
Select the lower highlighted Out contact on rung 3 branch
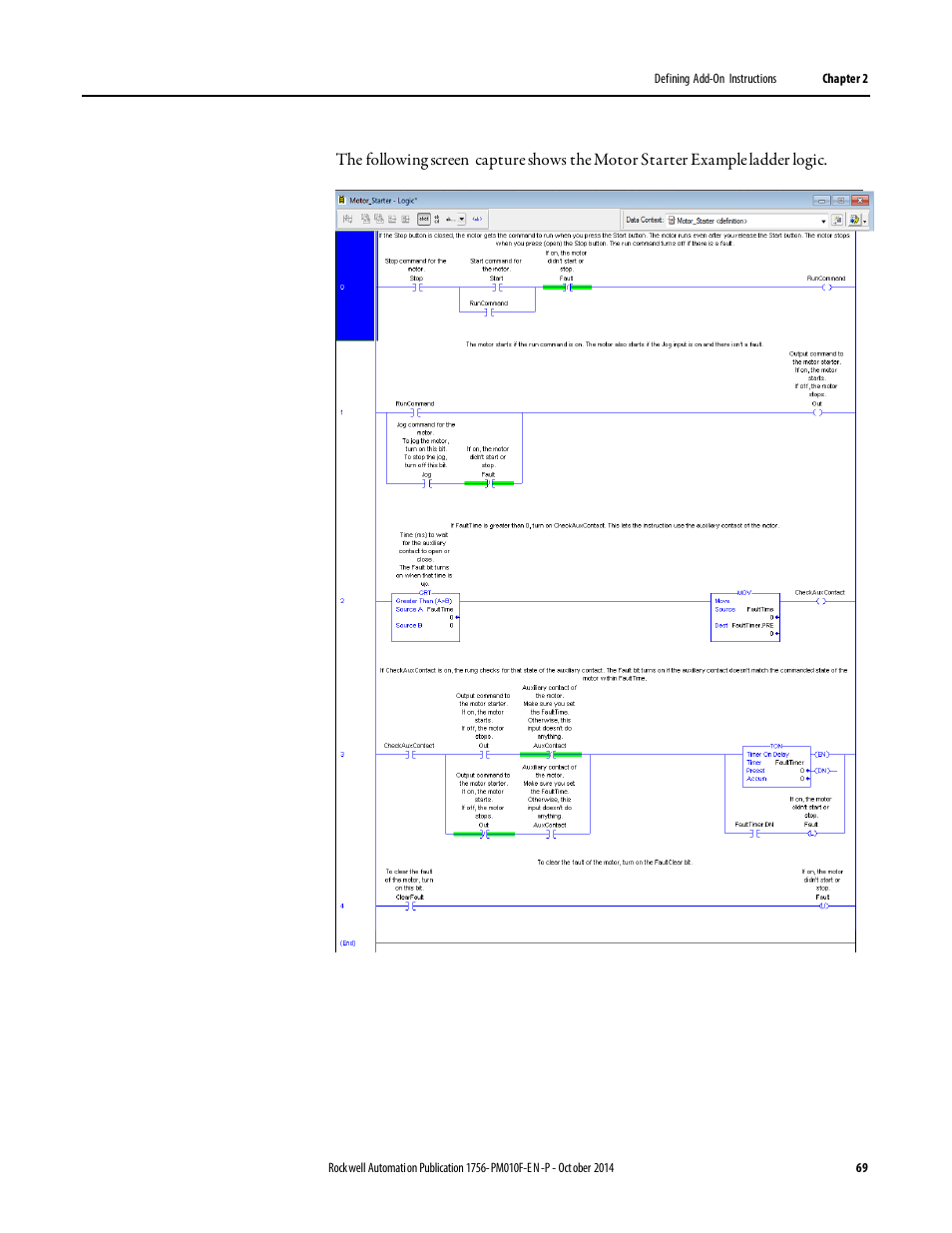pos(484,833)
